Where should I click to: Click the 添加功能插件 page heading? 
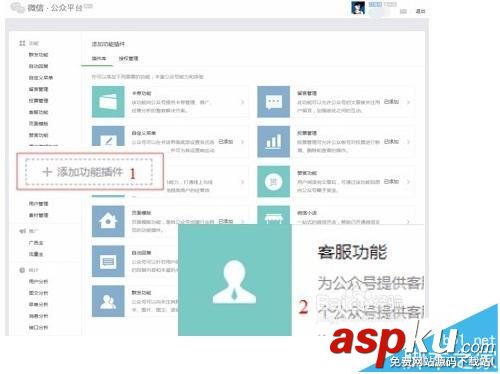click(x=108, y=44)
